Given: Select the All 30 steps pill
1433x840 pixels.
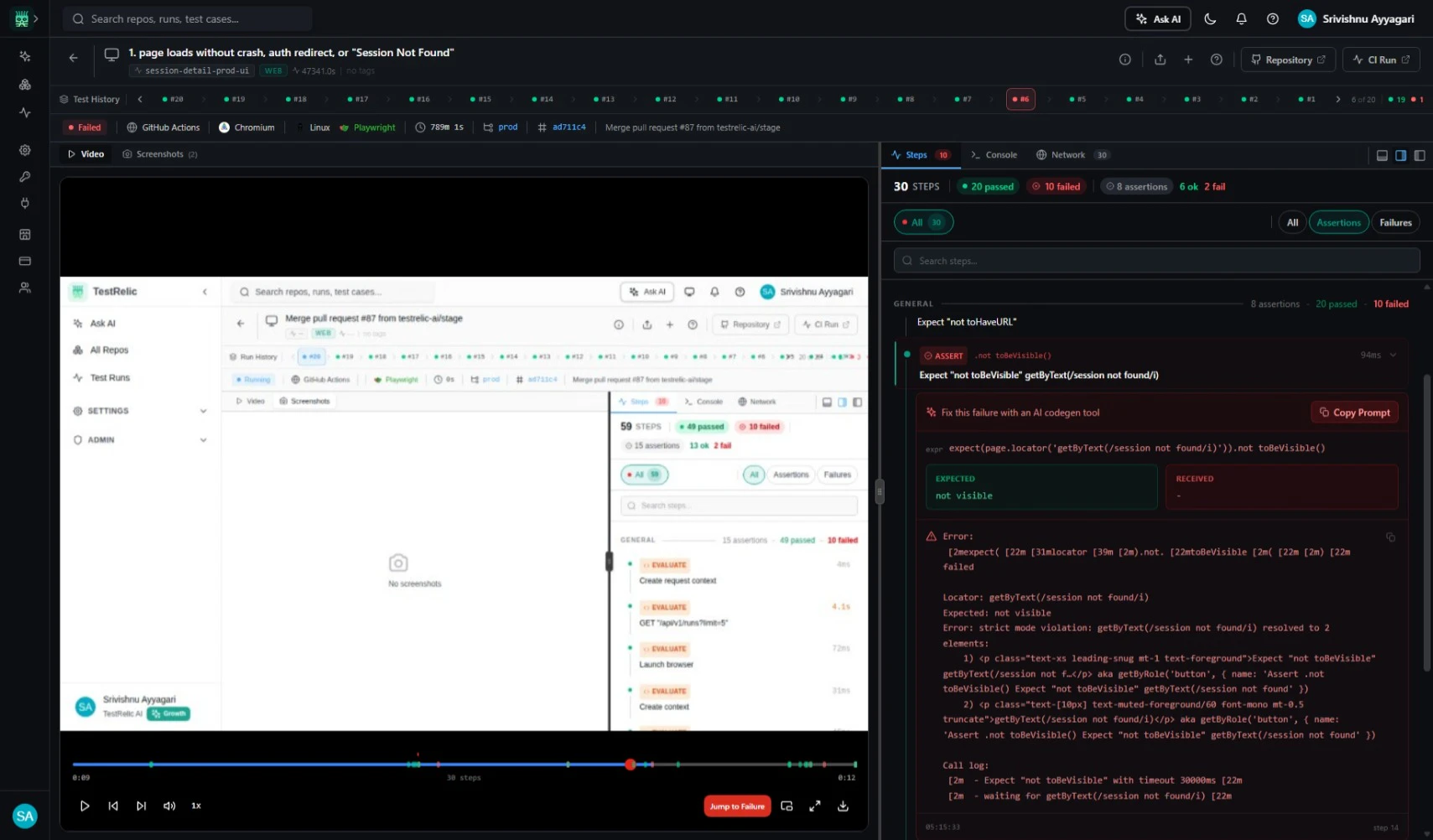Looking at the screenshot, I should [923, 222].
